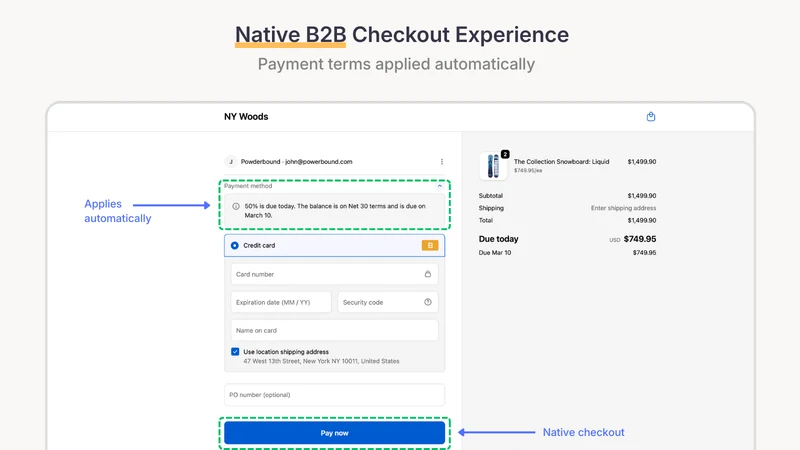Click the 50% is due today notice text
Viewport: 800px width, 450px height.
[335, 211]
